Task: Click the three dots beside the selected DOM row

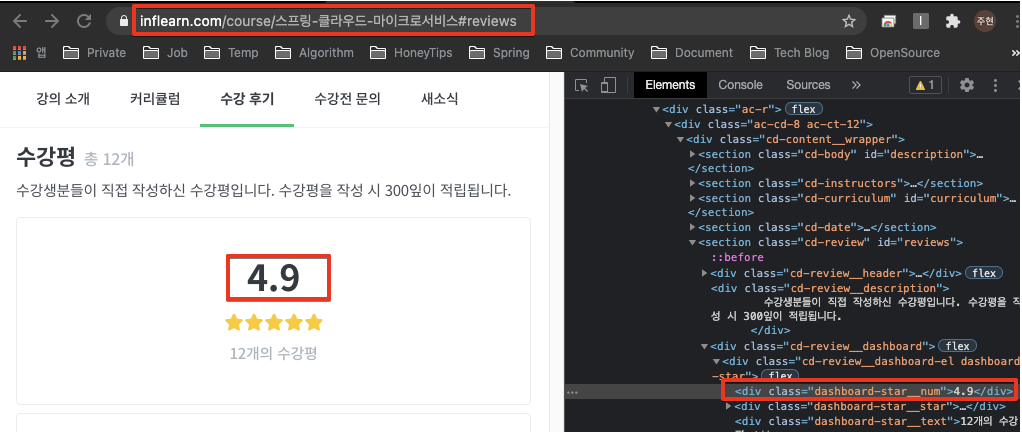Action: pos(572,392)
